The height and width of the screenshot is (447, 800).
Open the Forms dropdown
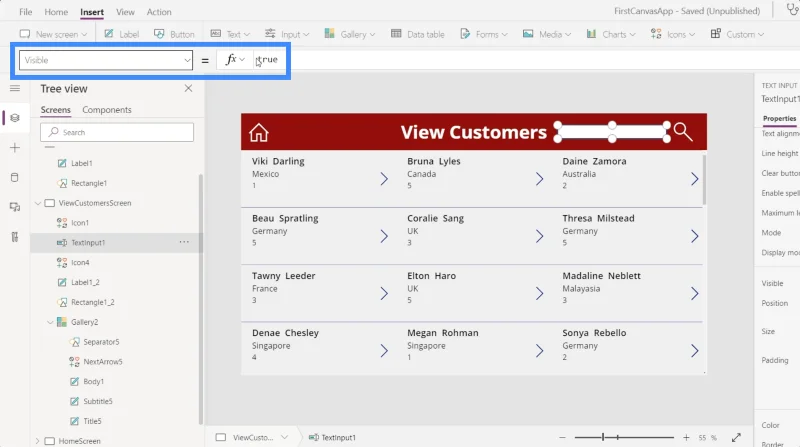484,34
